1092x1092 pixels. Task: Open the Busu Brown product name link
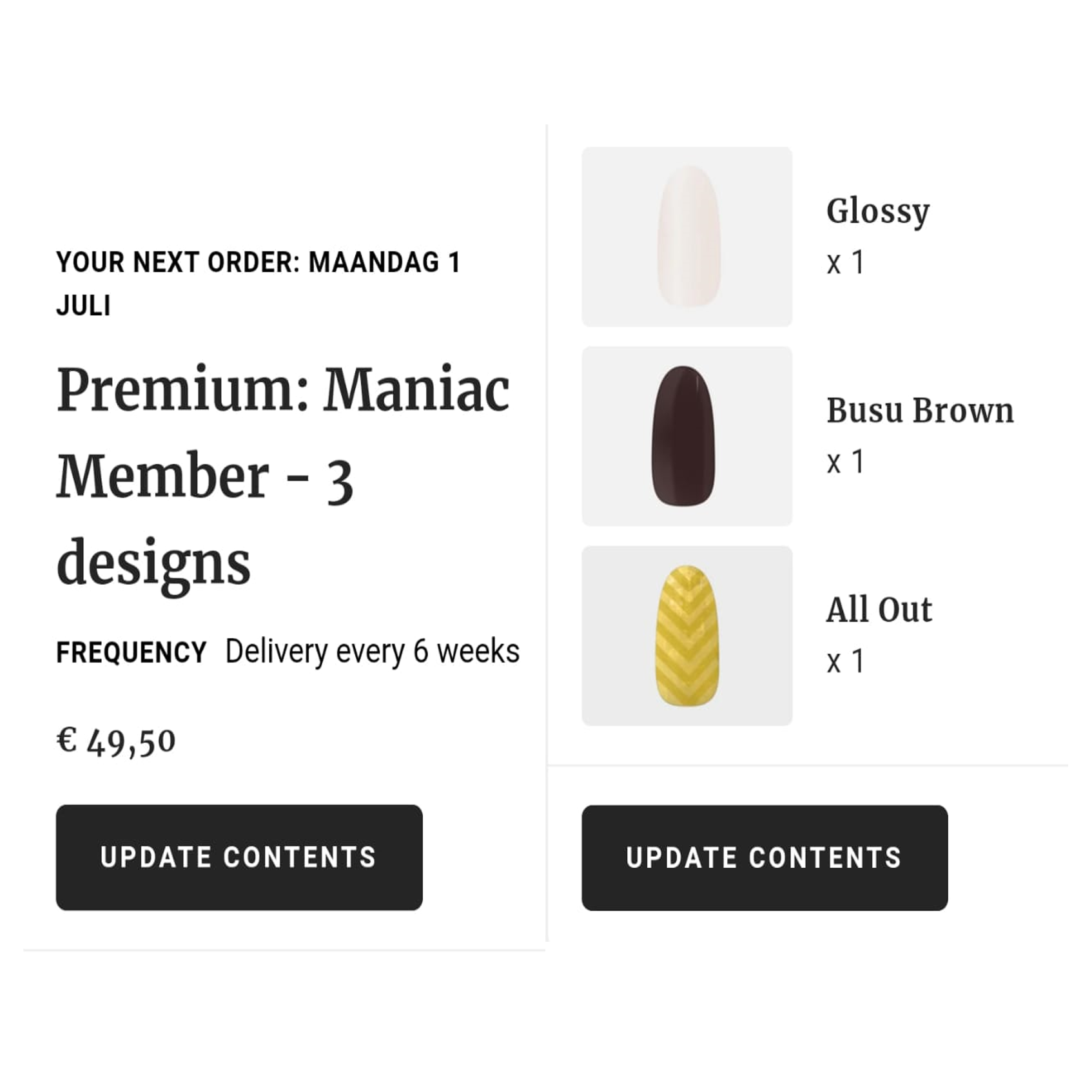tap(920, 410)
